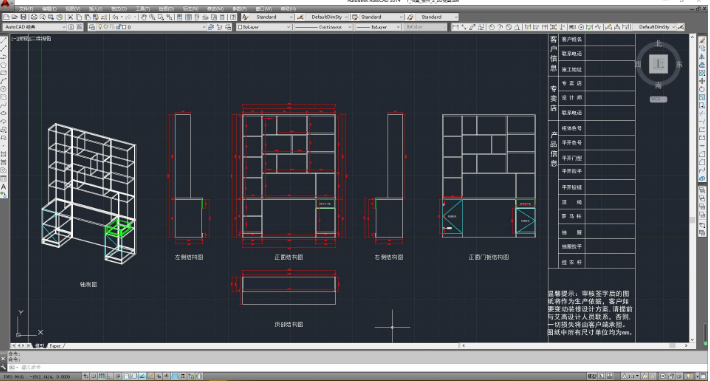Select the Mirror tool in Modify toolbar

click(x=702, y=57)
